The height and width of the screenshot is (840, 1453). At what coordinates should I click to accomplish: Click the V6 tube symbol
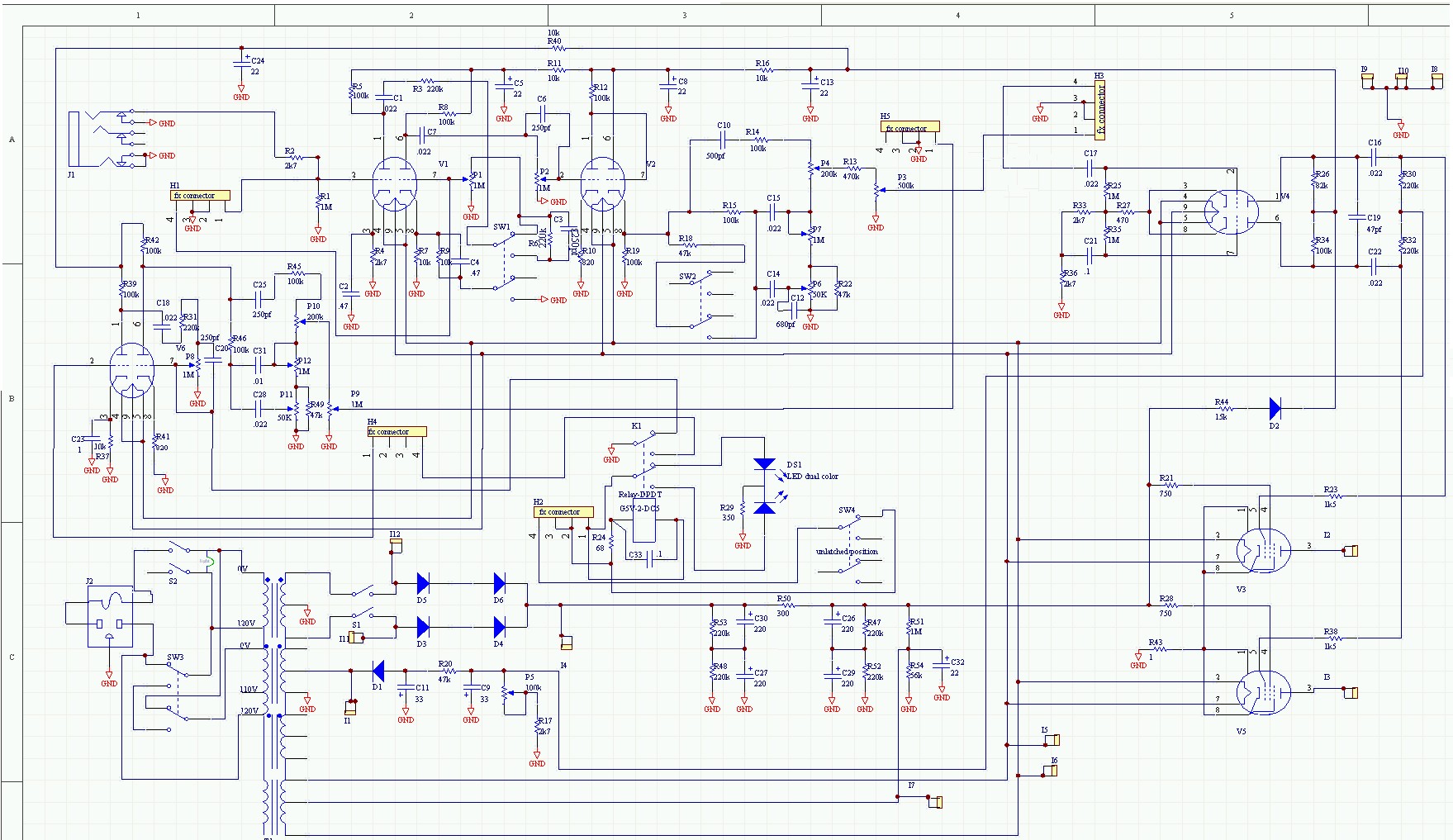[132, 370]
